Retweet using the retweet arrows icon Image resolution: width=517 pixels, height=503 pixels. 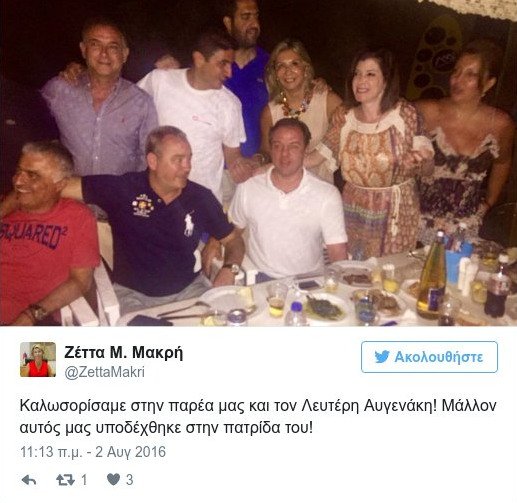(x=65, y=480)
